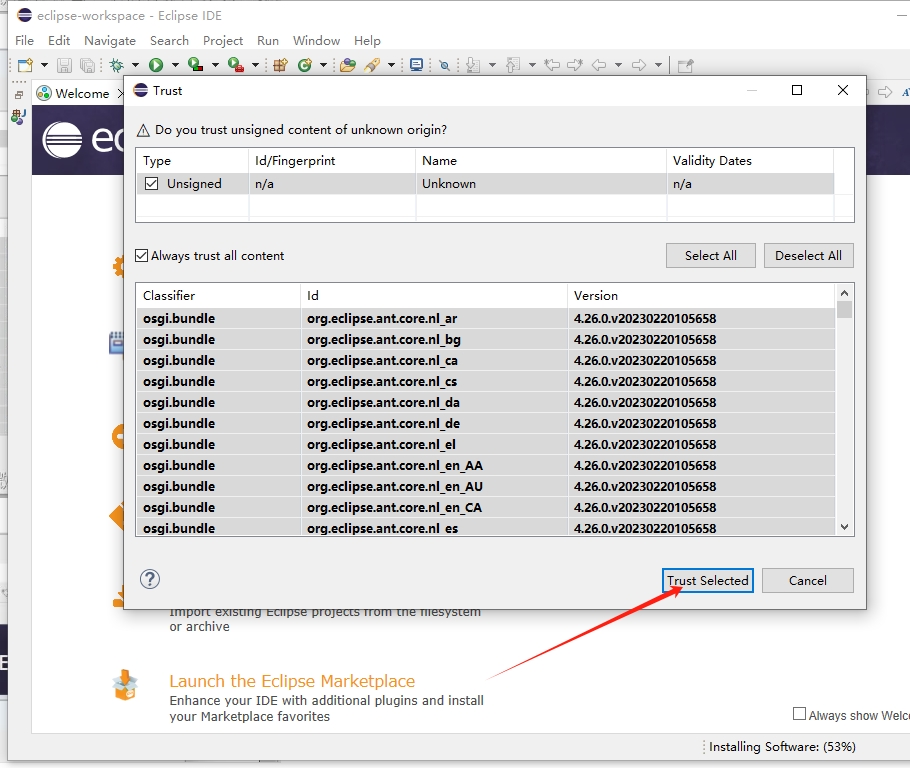Click the Version column header

pos(701,295)
